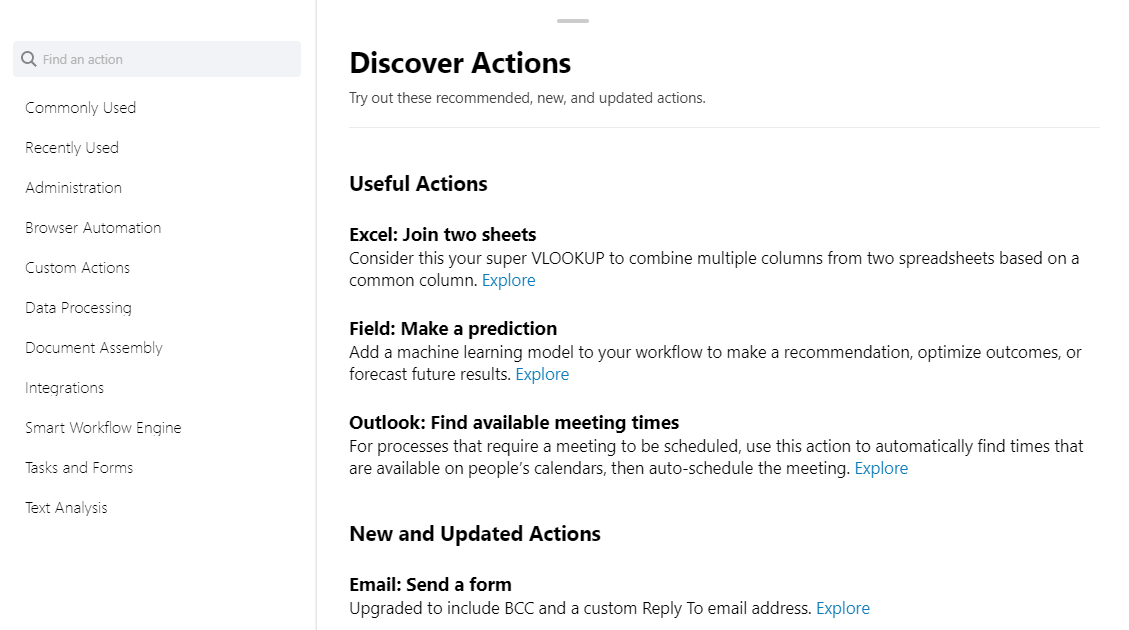Select Recently Used in the sidebar
The height and width of the screenshot is (630, 1129).
(72, 148)
